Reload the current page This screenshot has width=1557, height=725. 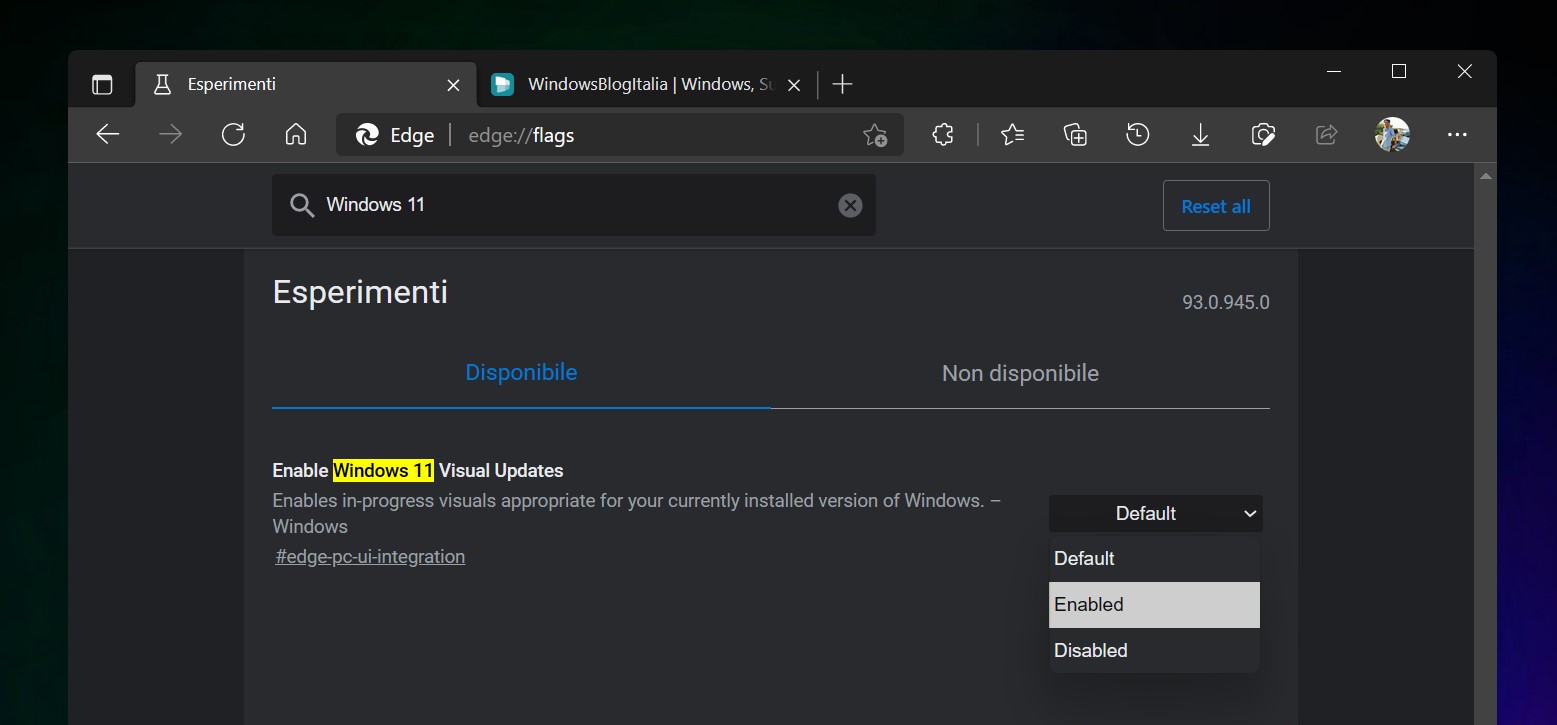click(x=233, y=135)
